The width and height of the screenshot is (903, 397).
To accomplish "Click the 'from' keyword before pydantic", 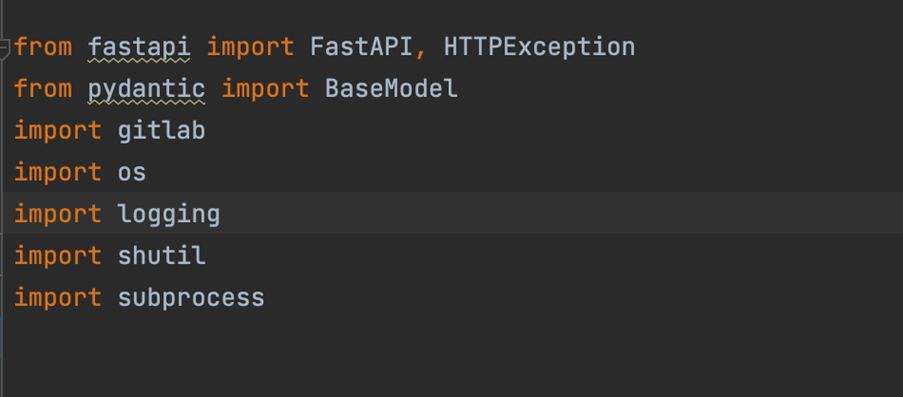I will coord(43,89).
